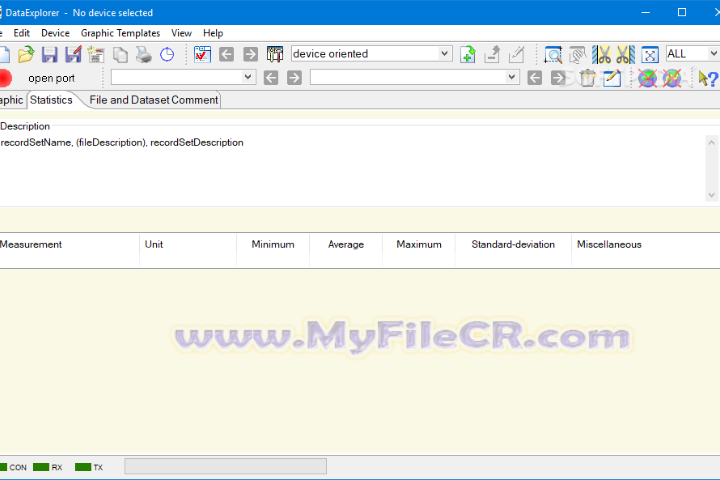Minimize the DataExplorer window

(646, 12)
